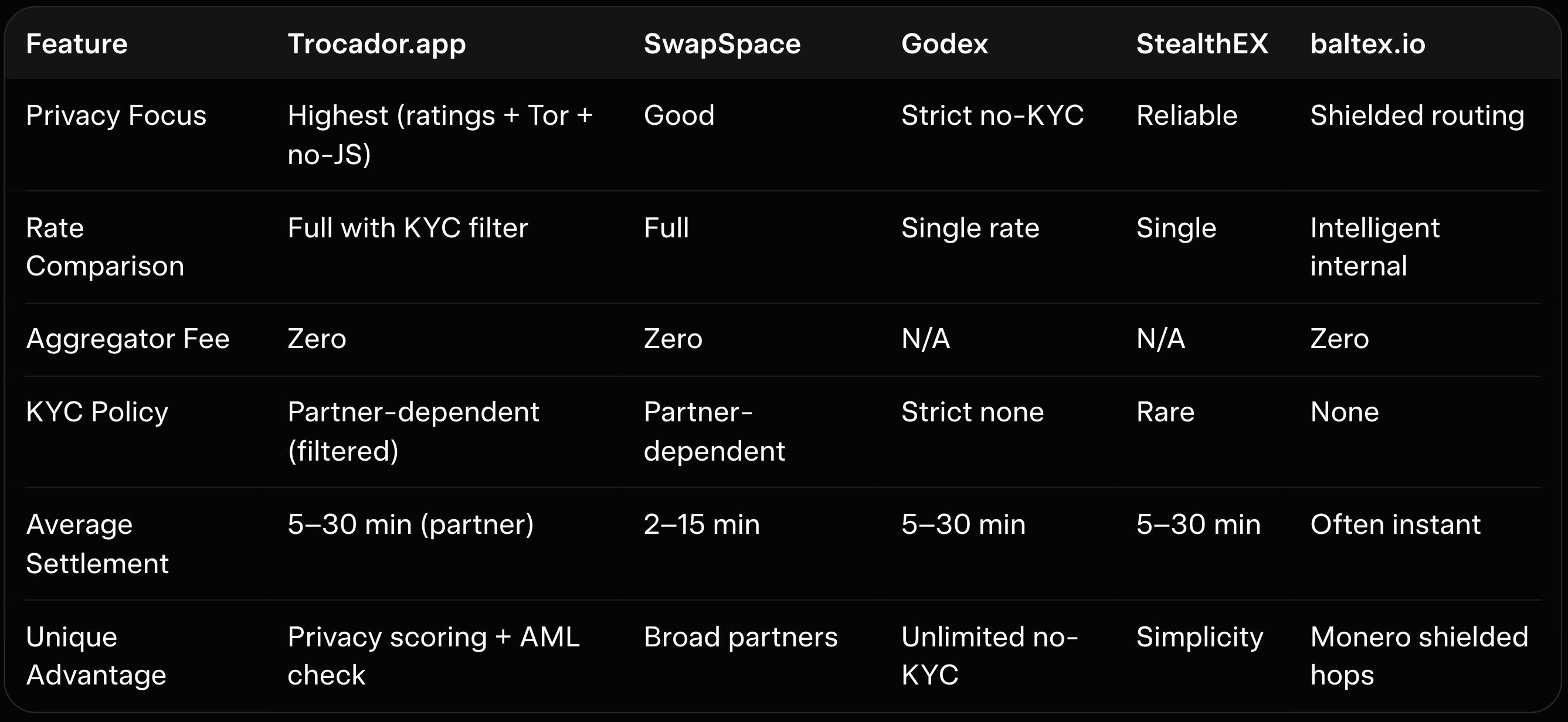The image size is (1568, 722).
Task: Click the 'Privacy scoring + AML check' cell
Action: coord(433,656)
